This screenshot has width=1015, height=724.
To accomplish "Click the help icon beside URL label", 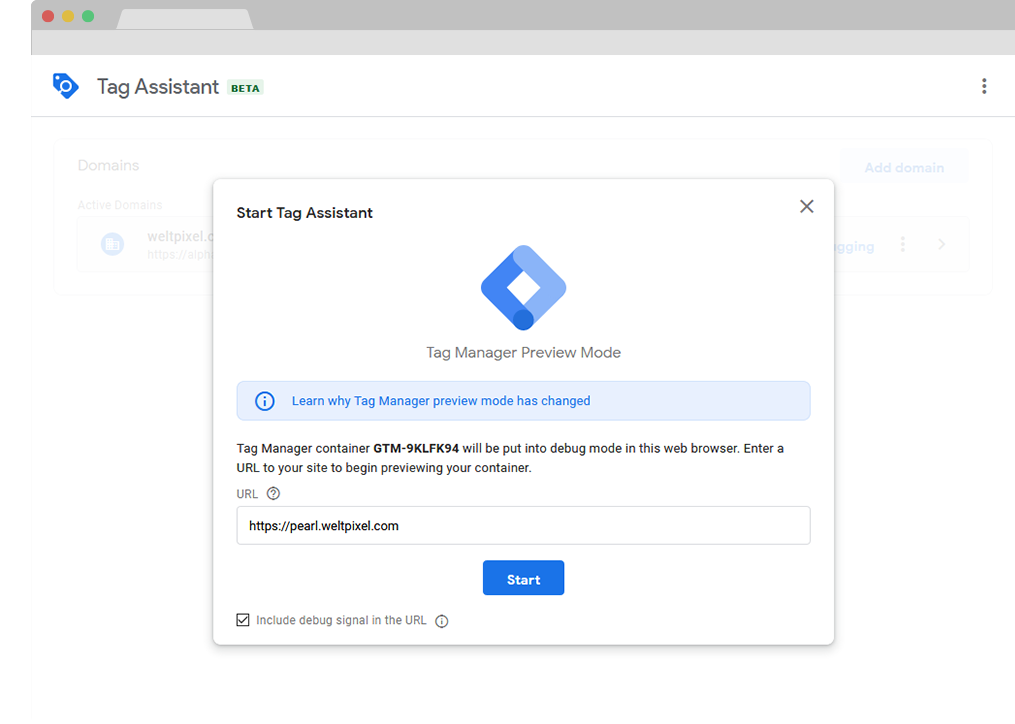I will [274, 494].
